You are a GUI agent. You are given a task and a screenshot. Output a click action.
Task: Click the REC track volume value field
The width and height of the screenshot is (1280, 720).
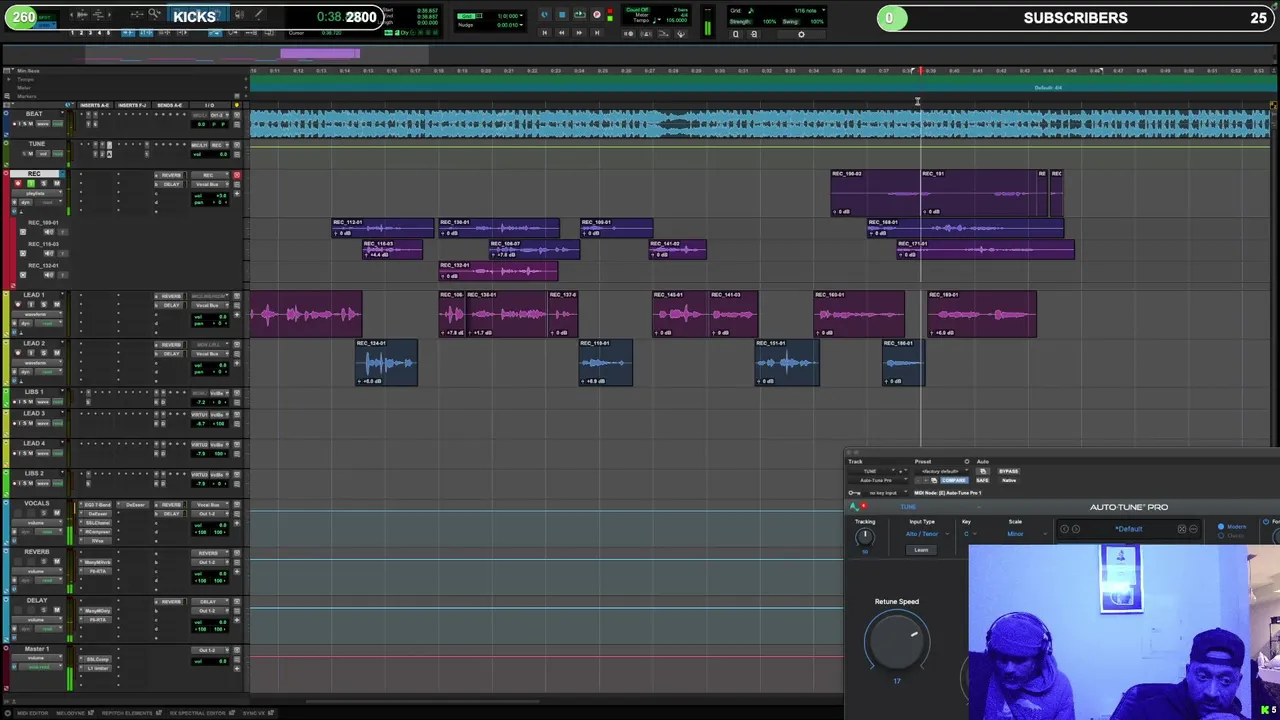(210, 196)
